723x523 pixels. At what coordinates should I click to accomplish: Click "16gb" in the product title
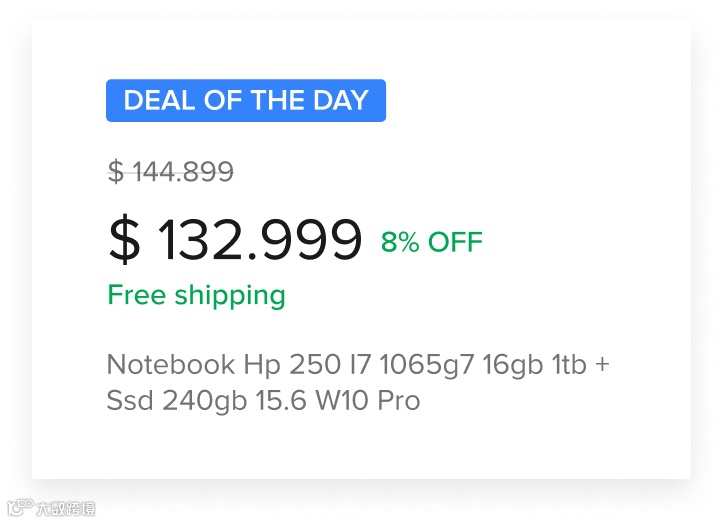[x=513, y=364]
